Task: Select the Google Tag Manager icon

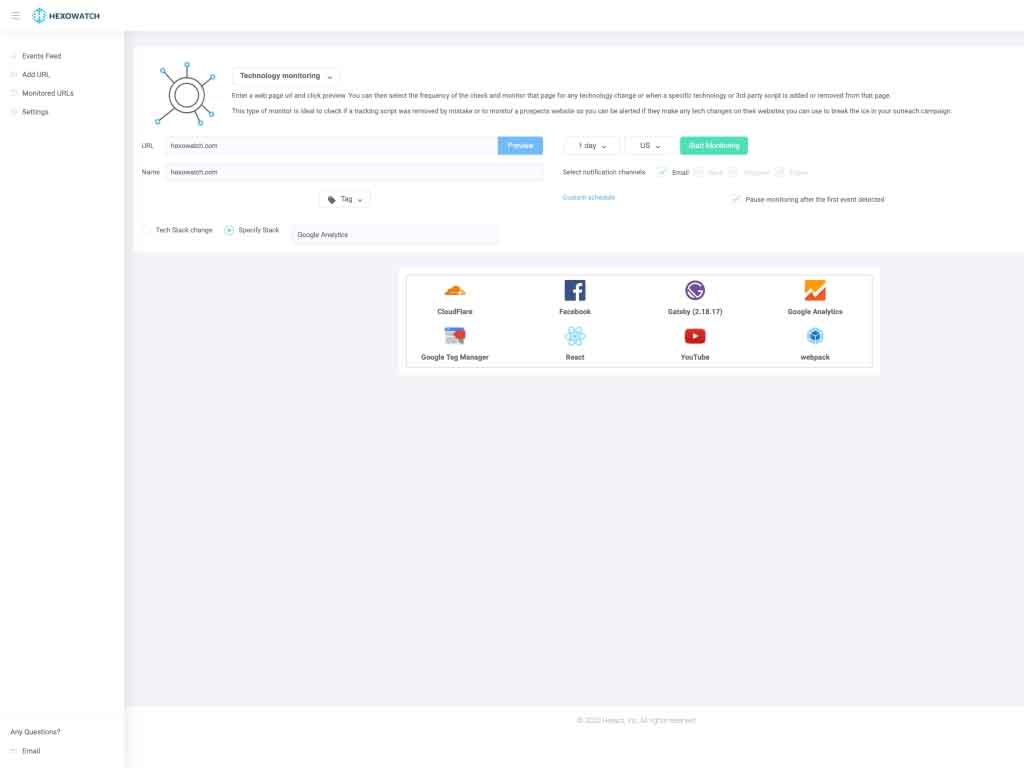Action: point(455,336)
